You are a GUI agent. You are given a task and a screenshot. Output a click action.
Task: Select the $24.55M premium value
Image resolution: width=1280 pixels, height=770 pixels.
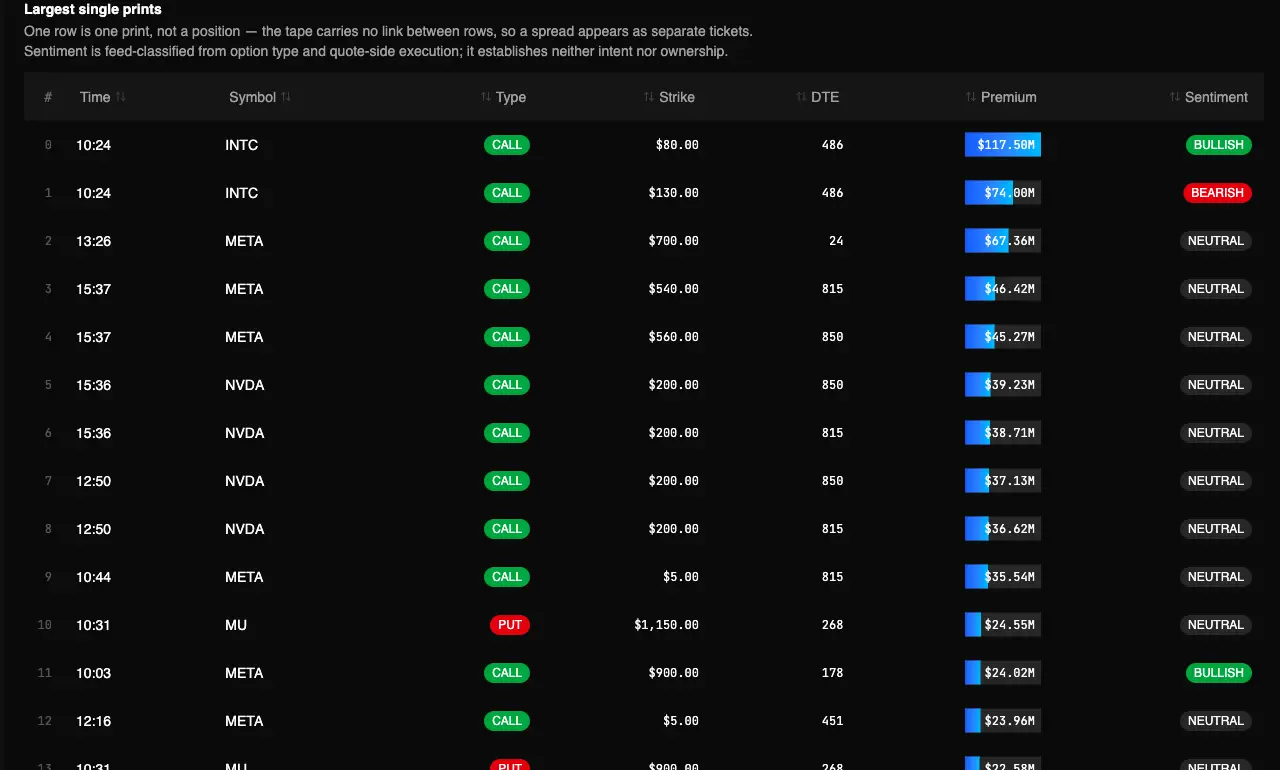point(1003,625)
